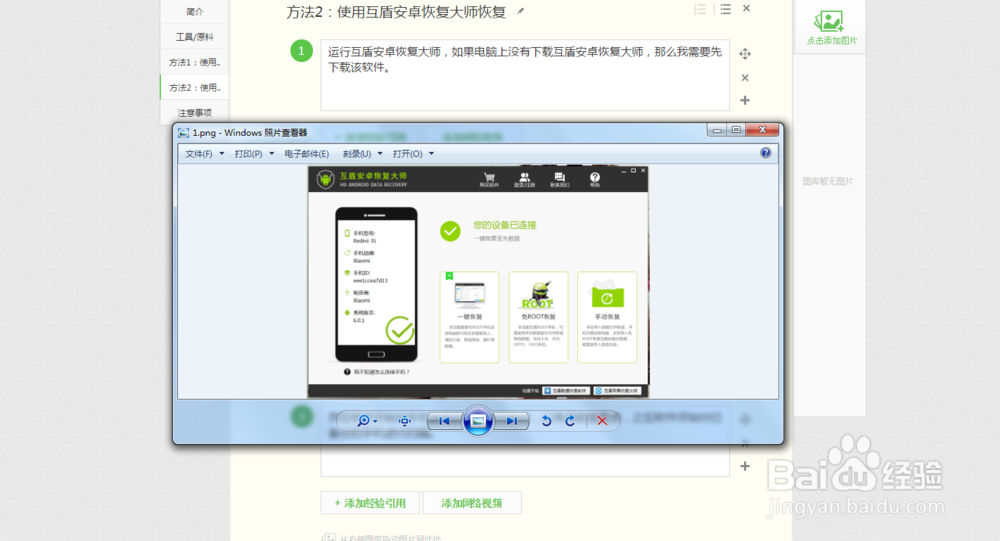Add a step with the plus below step 1
Image resolution: width=1000 pixels, height=541 pixels.
745,100
